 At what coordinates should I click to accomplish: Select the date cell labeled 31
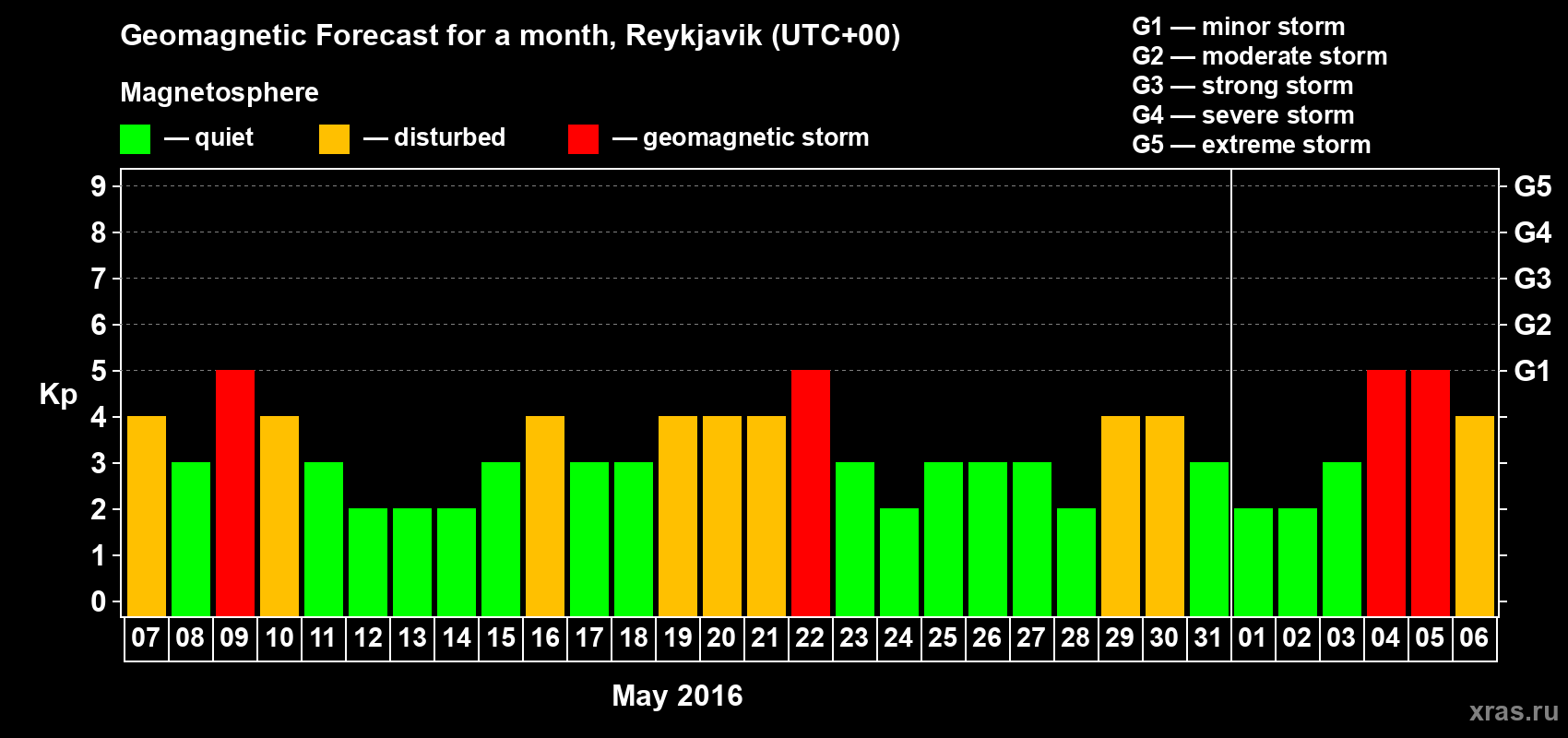(x=1209, y=638)
